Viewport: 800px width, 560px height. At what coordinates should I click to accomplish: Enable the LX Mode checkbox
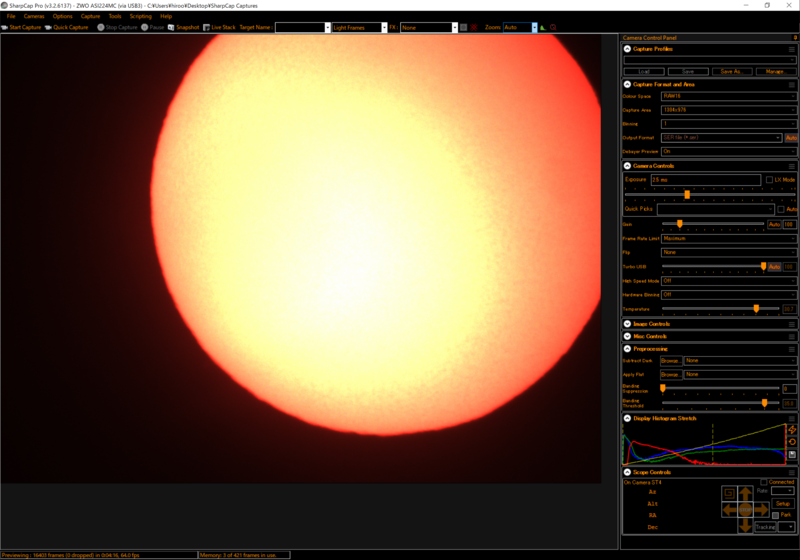coord(769,180)
